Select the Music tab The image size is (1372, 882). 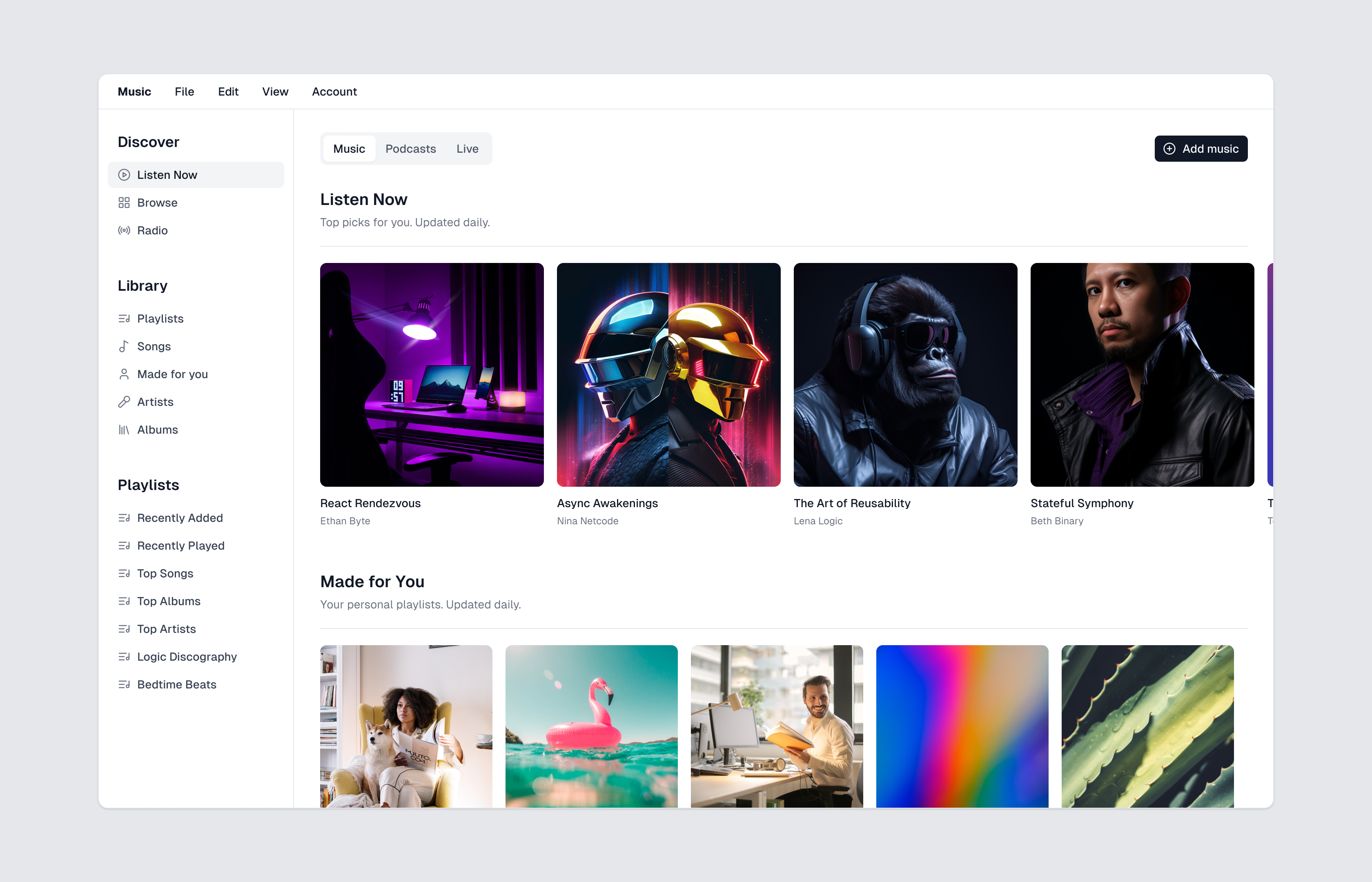point(349,148)
